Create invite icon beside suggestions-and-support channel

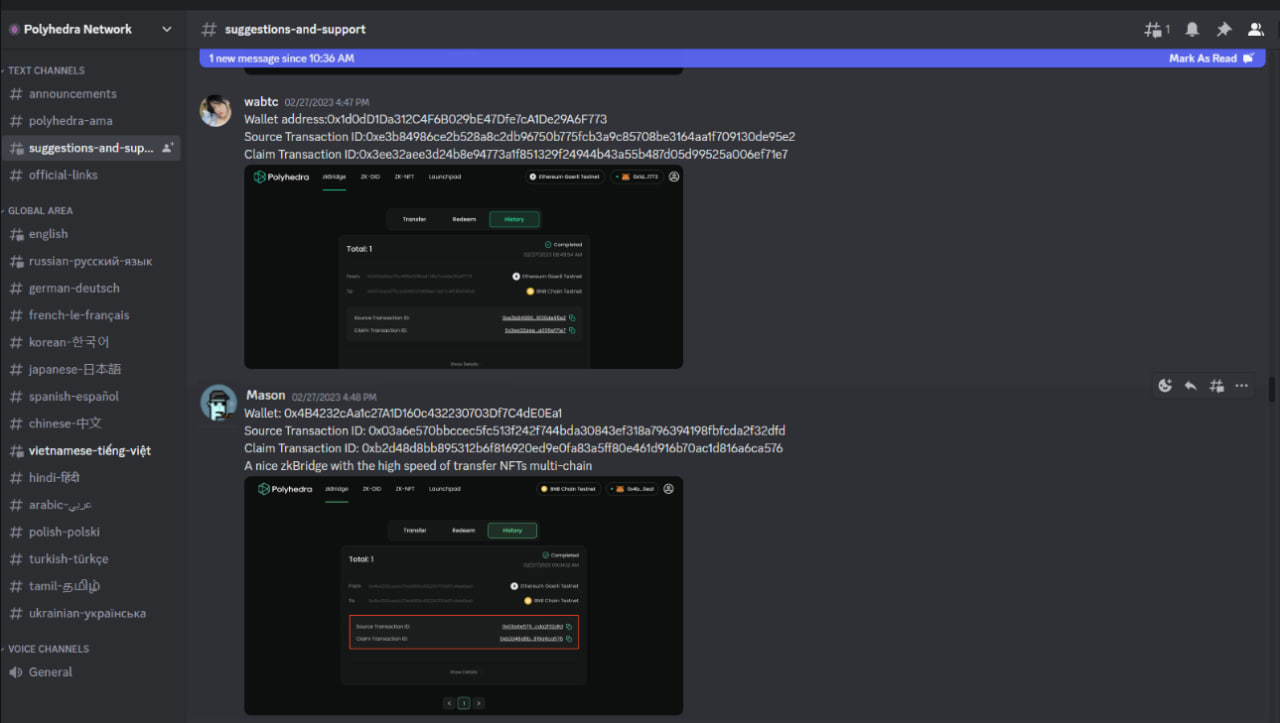pos(167,148)
